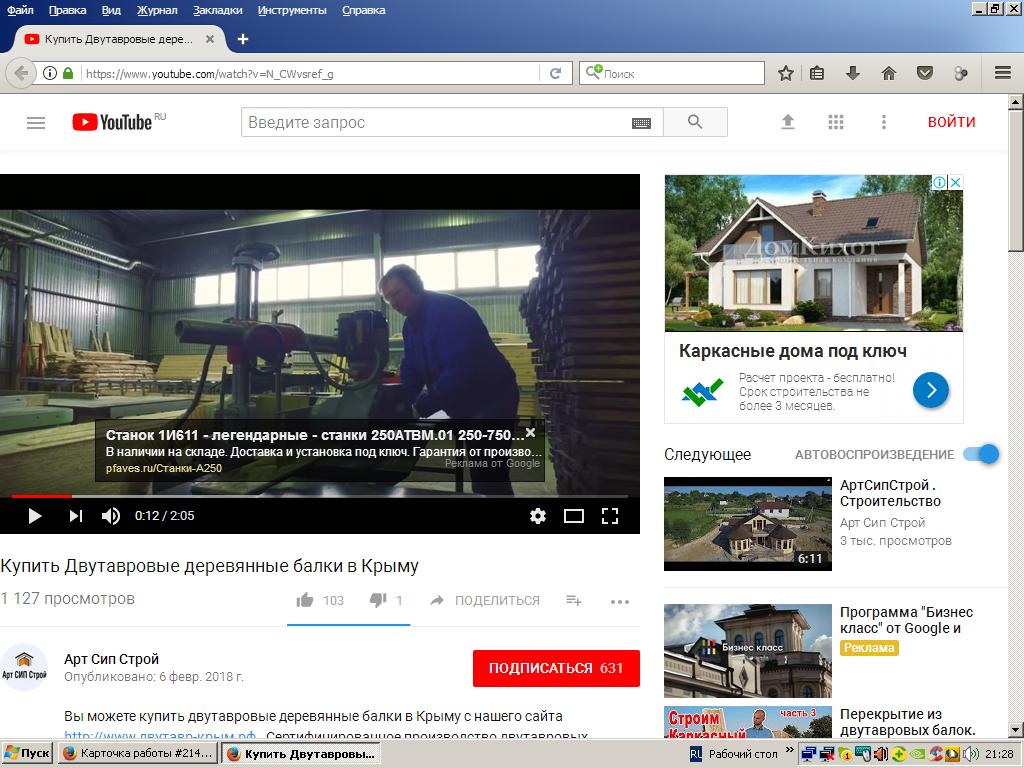Like the video with thumbs up
Image resolution: width=1024 pixels, height=768 pixels.
click(305, 600)
